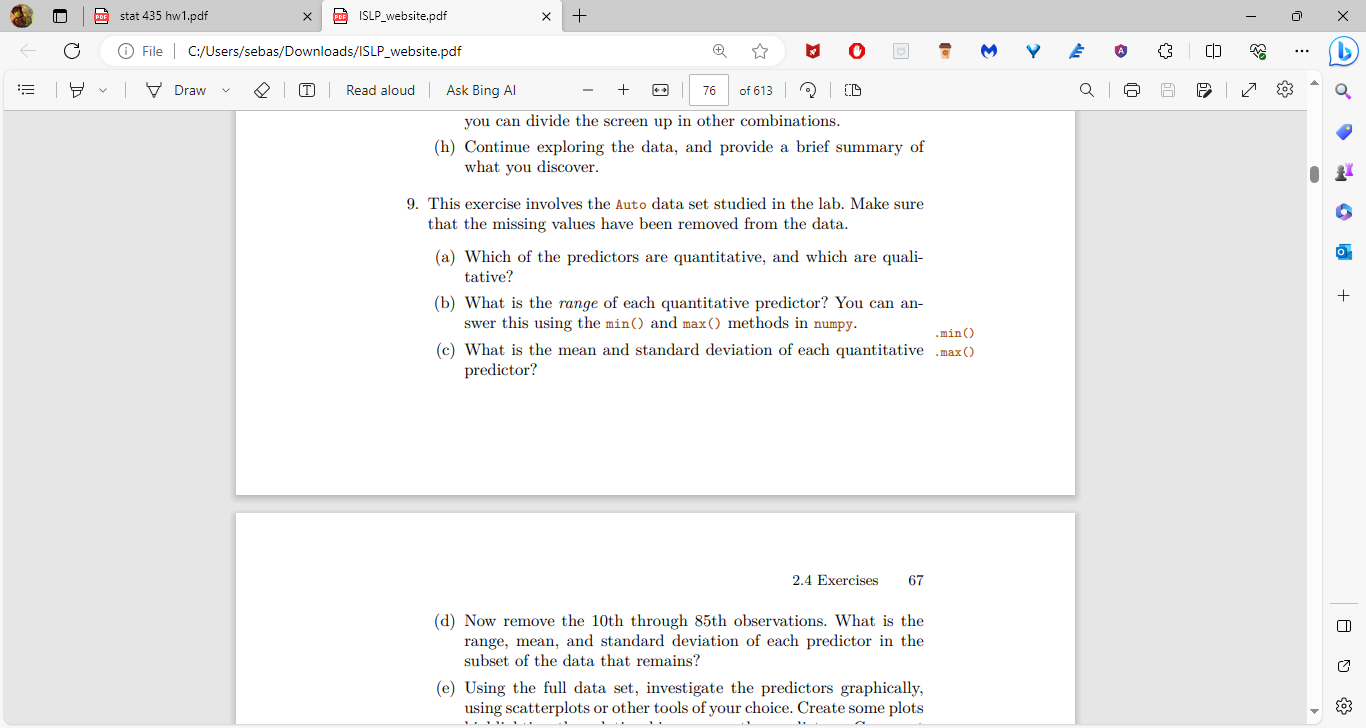Select the Highlight tool
Viewport: 1366px width, 728px height.
[x=75, y=90]
